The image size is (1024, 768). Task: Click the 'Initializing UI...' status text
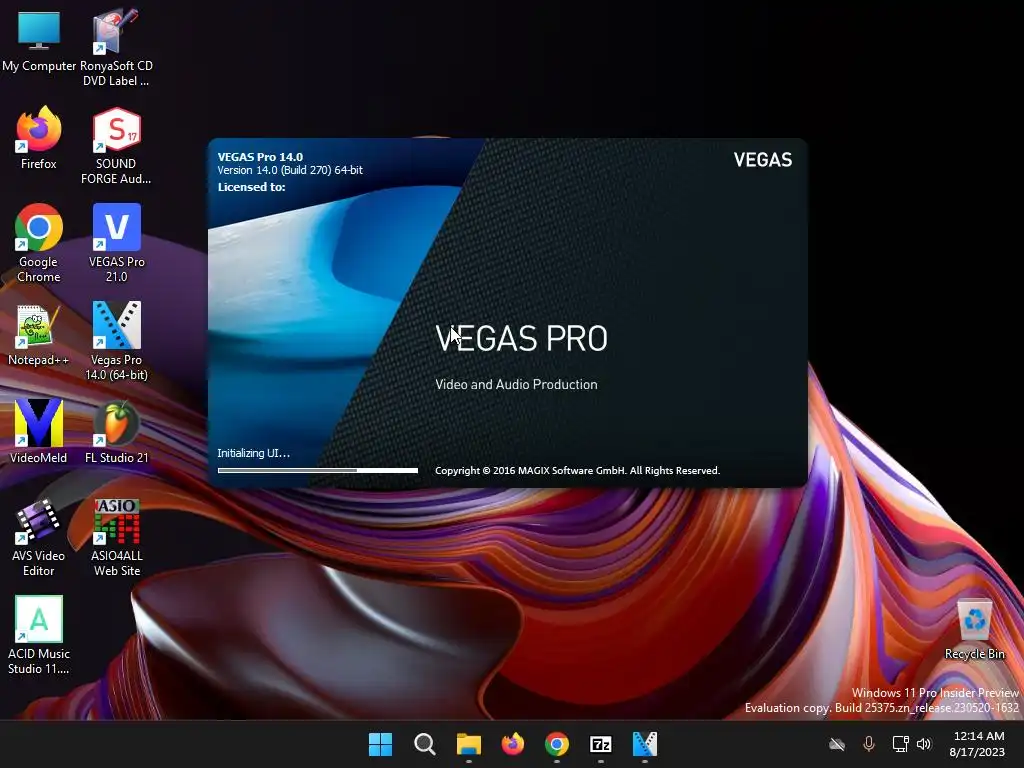253,453
